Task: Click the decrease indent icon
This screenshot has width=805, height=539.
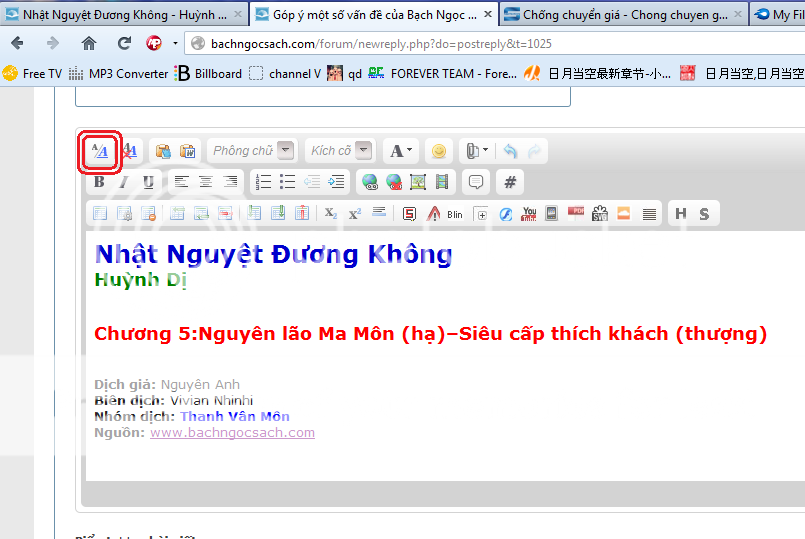Action: (x=312, y=182)
